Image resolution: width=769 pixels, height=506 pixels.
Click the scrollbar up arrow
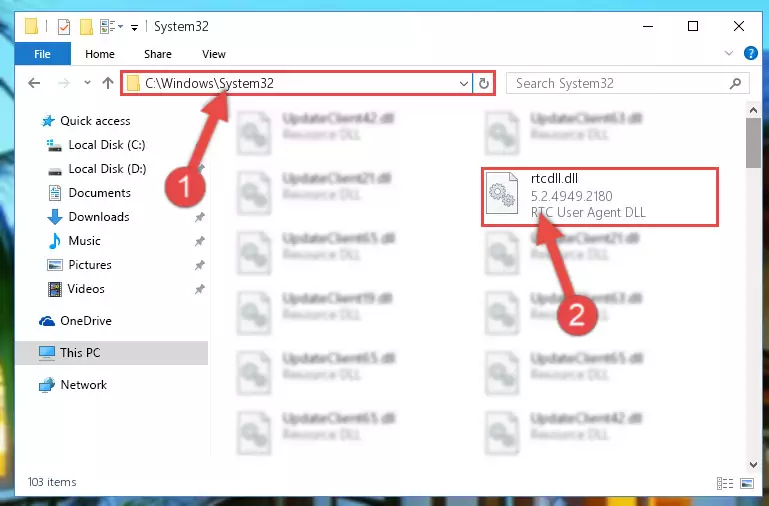pyautogui.click(x=753, y=110)
